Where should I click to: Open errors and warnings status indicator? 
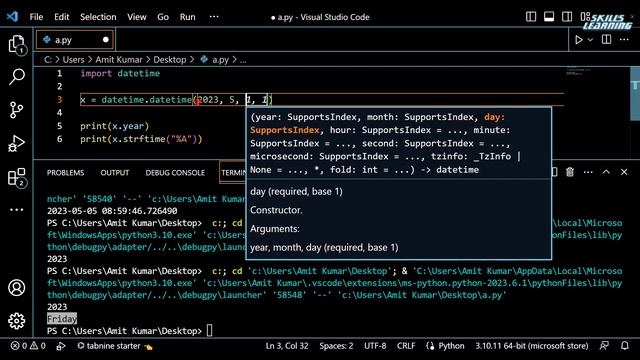point(28,346)
